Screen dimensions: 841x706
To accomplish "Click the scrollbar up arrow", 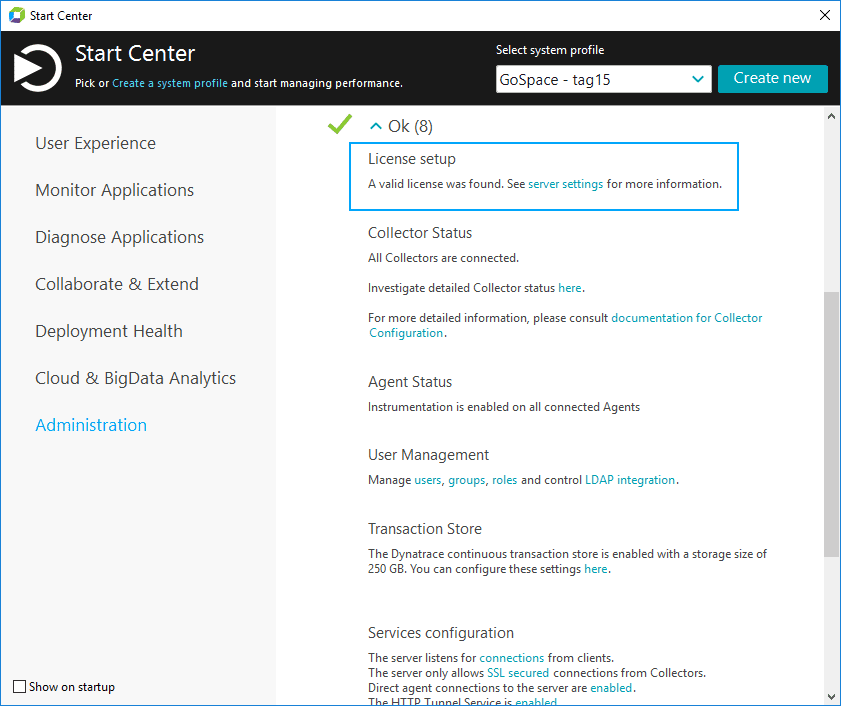I will pyautogui.click(x=831, y=116).
